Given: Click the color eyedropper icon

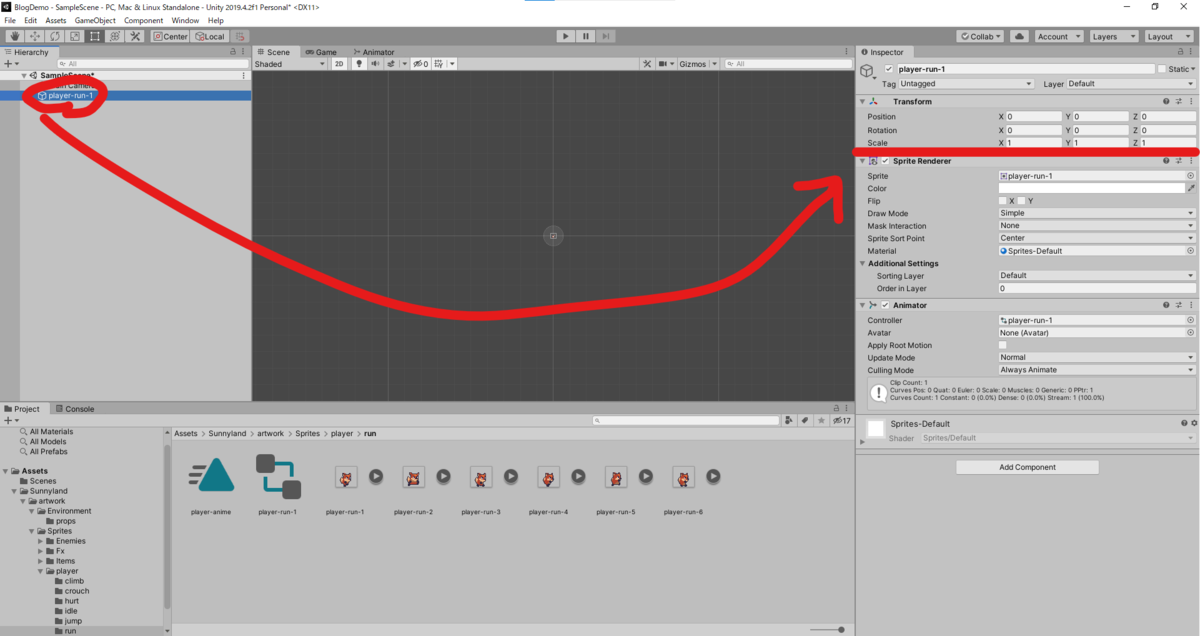Looking at the screenshot, I should click(1191, 188).
